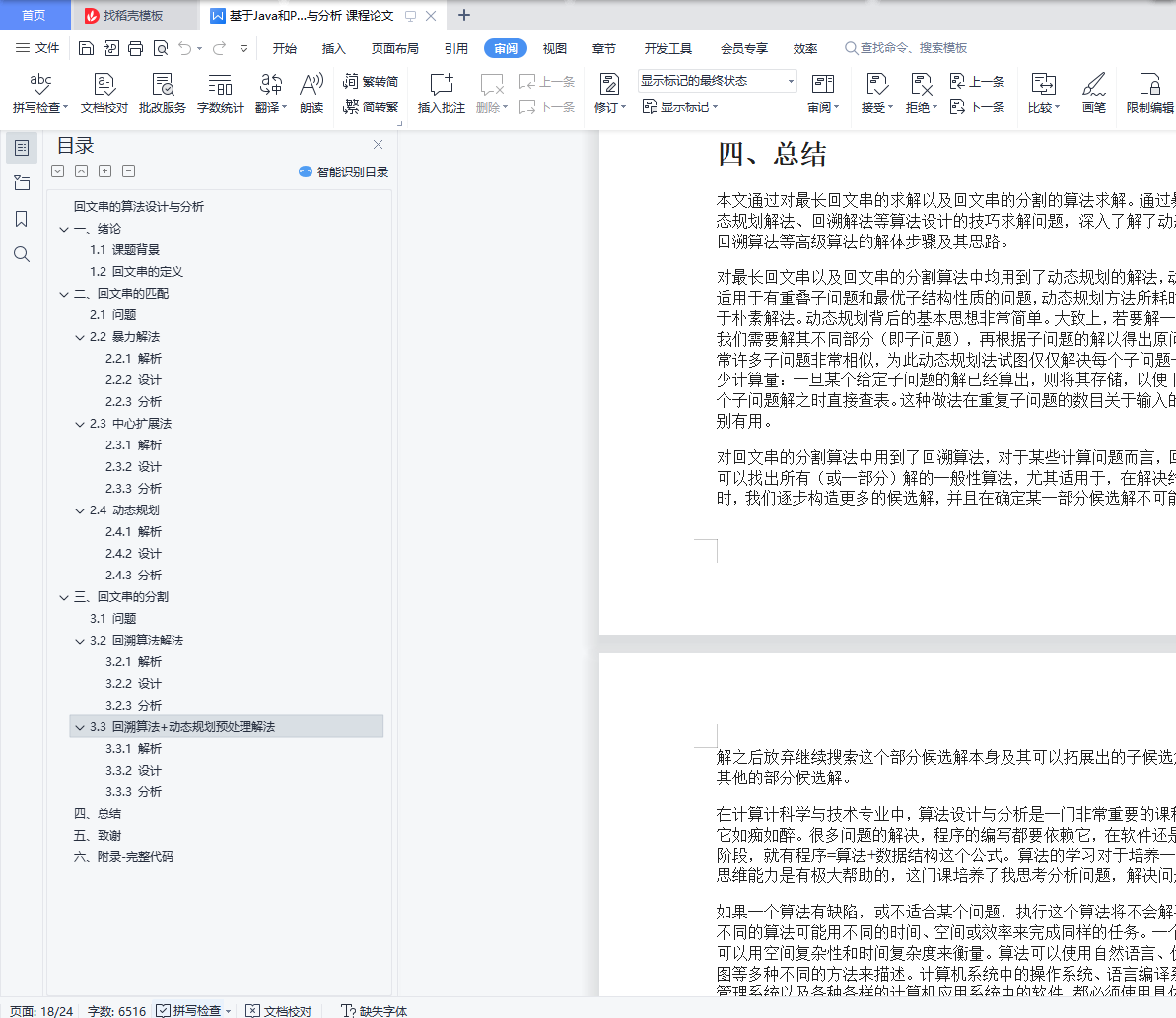The image size is (1176, 1018).
Task: Jump to 四、总结 in outline
Action: tap(98, 813)
